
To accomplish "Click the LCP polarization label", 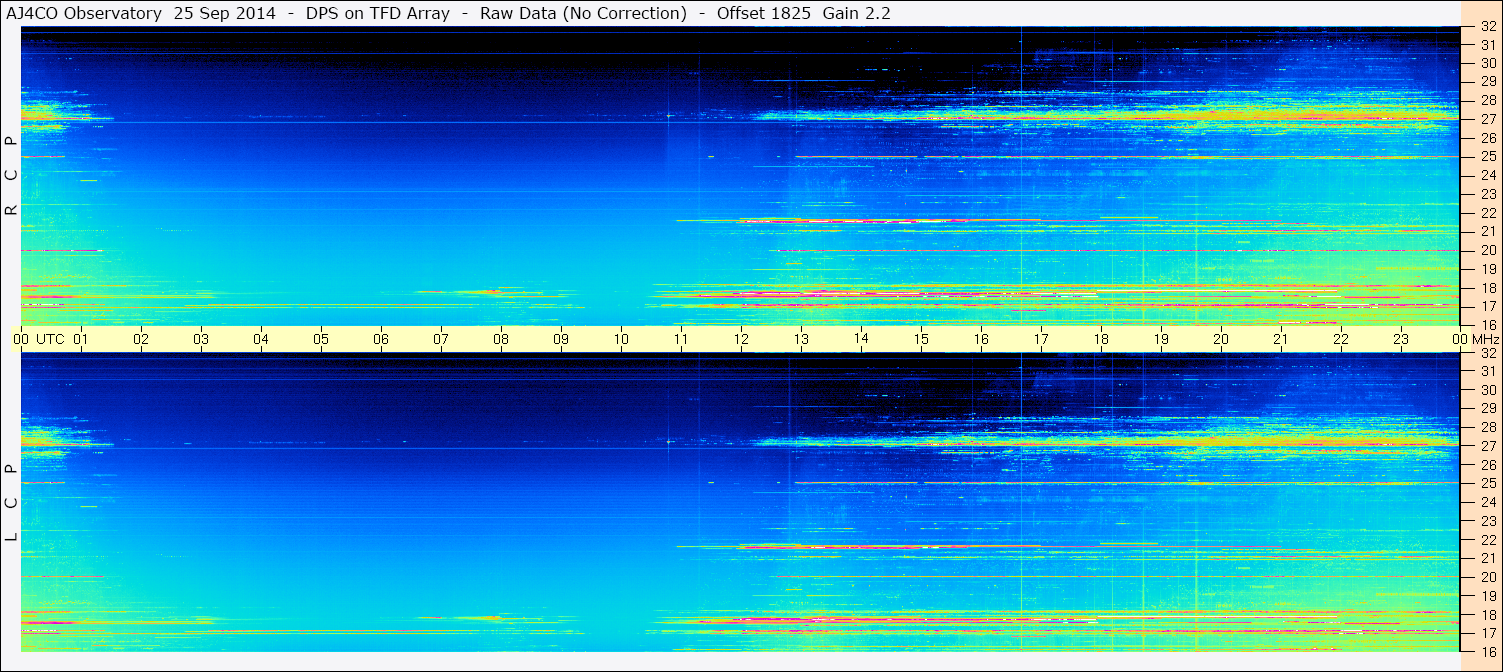I will (11, 502).
